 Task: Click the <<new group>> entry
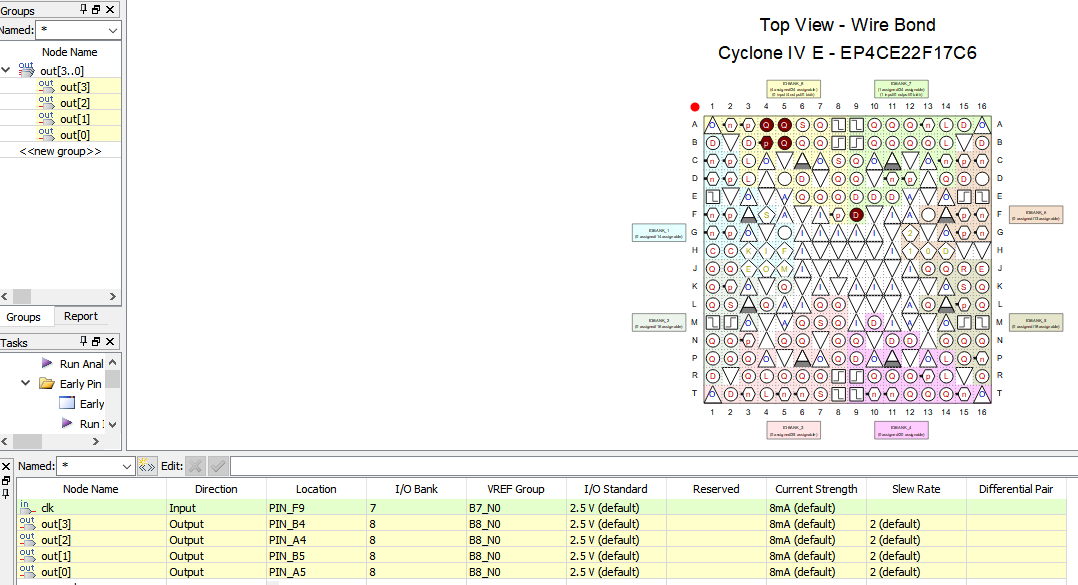[x=60, y=151]
